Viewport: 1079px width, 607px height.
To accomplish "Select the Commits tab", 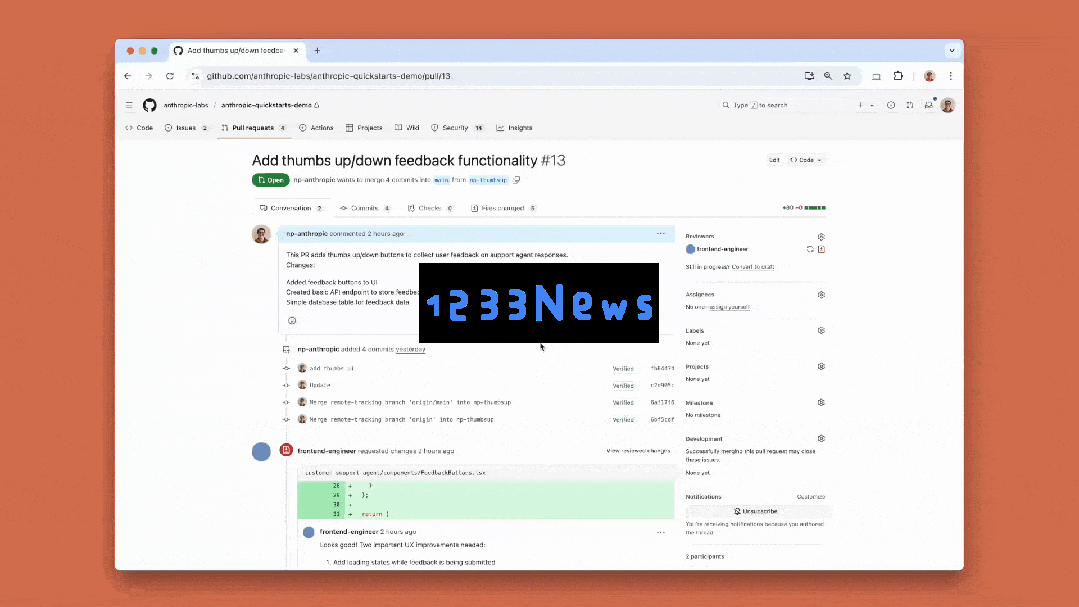I will tap(365, 208).
